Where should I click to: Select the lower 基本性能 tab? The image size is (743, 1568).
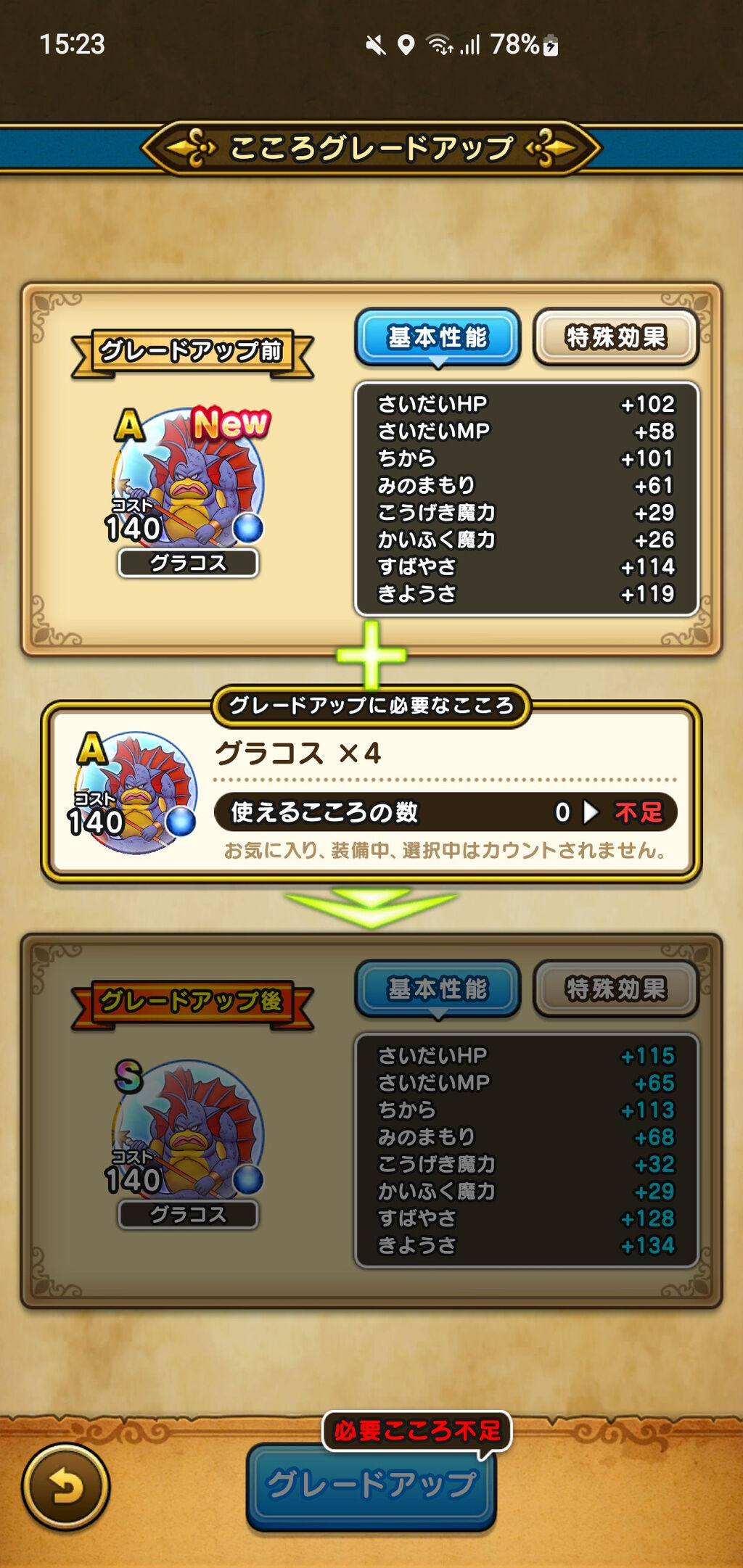point(438,989)
